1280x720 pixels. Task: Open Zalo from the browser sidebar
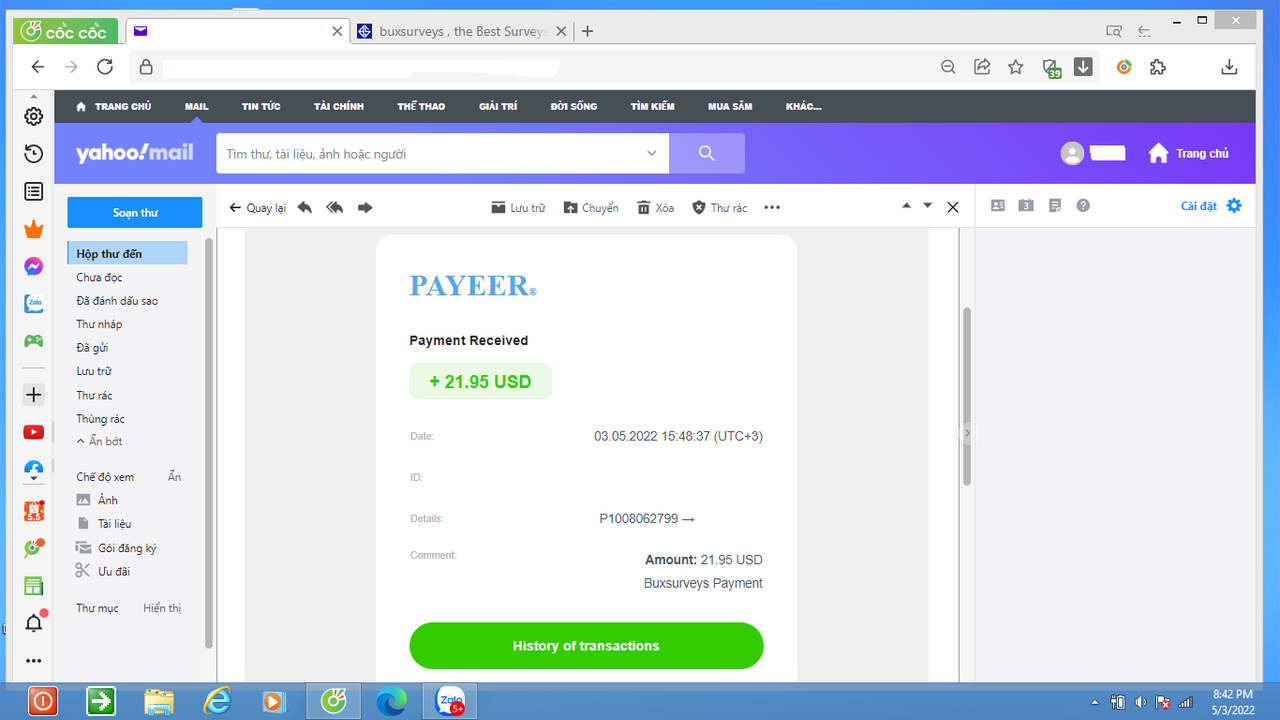coord(33,304)
